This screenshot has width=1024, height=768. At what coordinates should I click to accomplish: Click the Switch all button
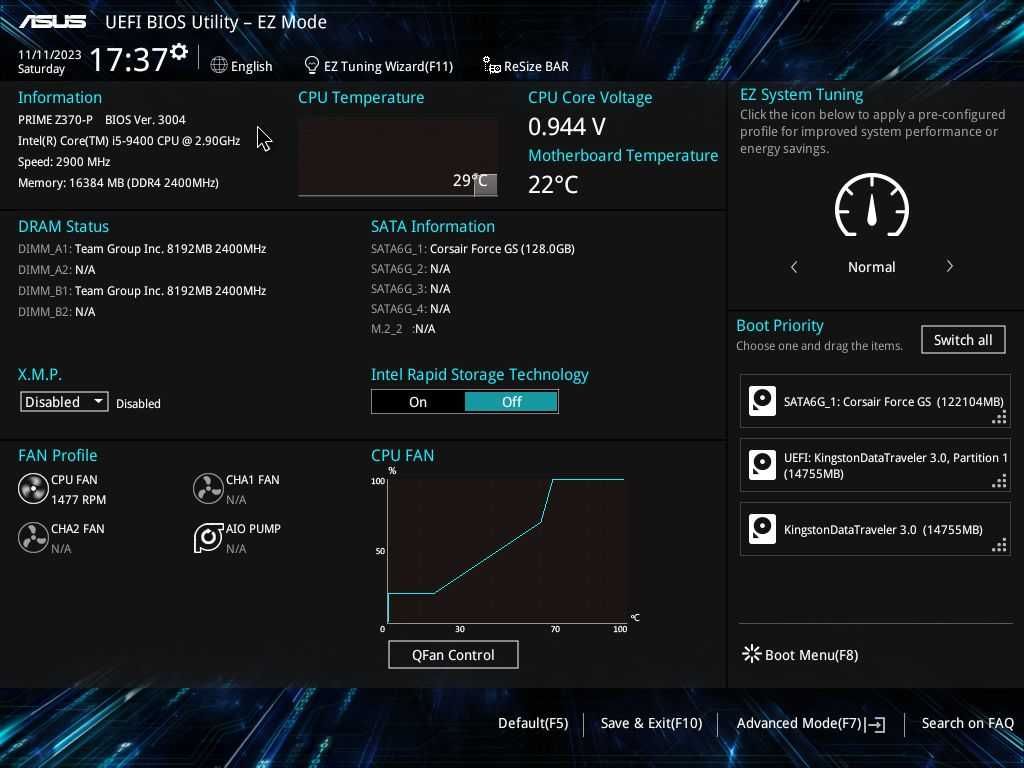pos(963,340)
